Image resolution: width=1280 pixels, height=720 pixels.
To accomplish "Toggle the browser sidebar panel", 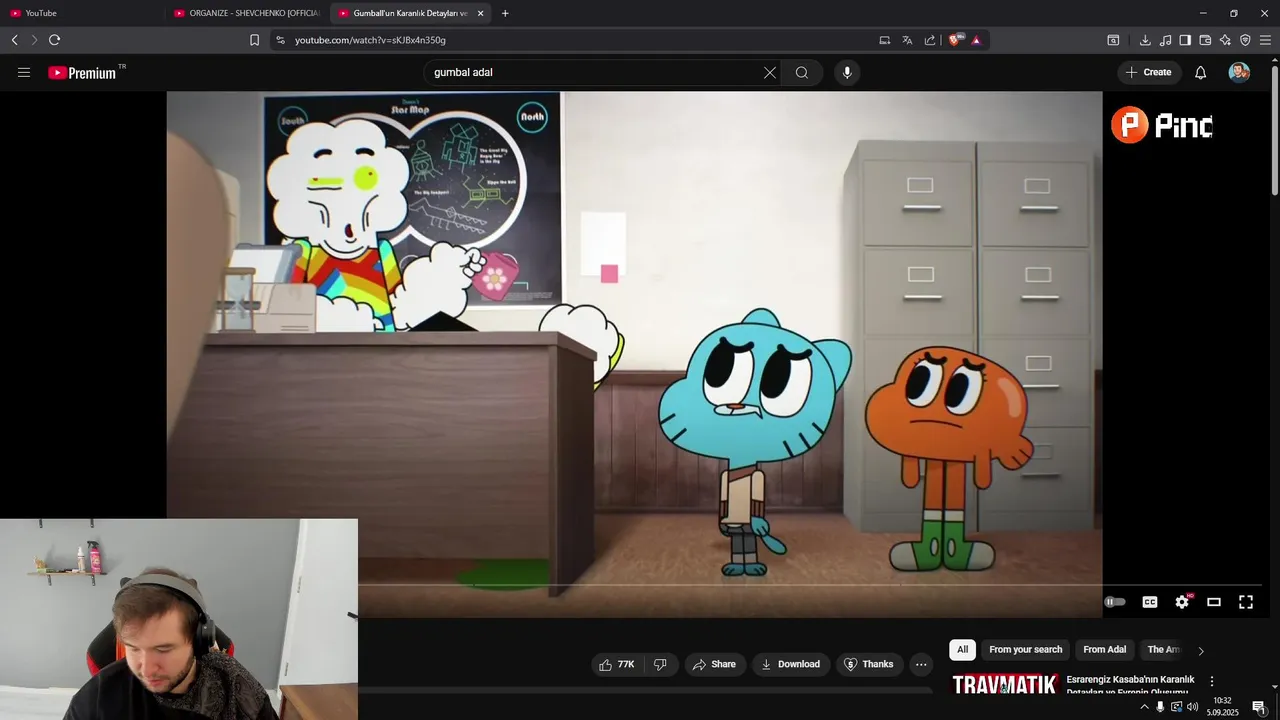I will (x=1185, y=40).
